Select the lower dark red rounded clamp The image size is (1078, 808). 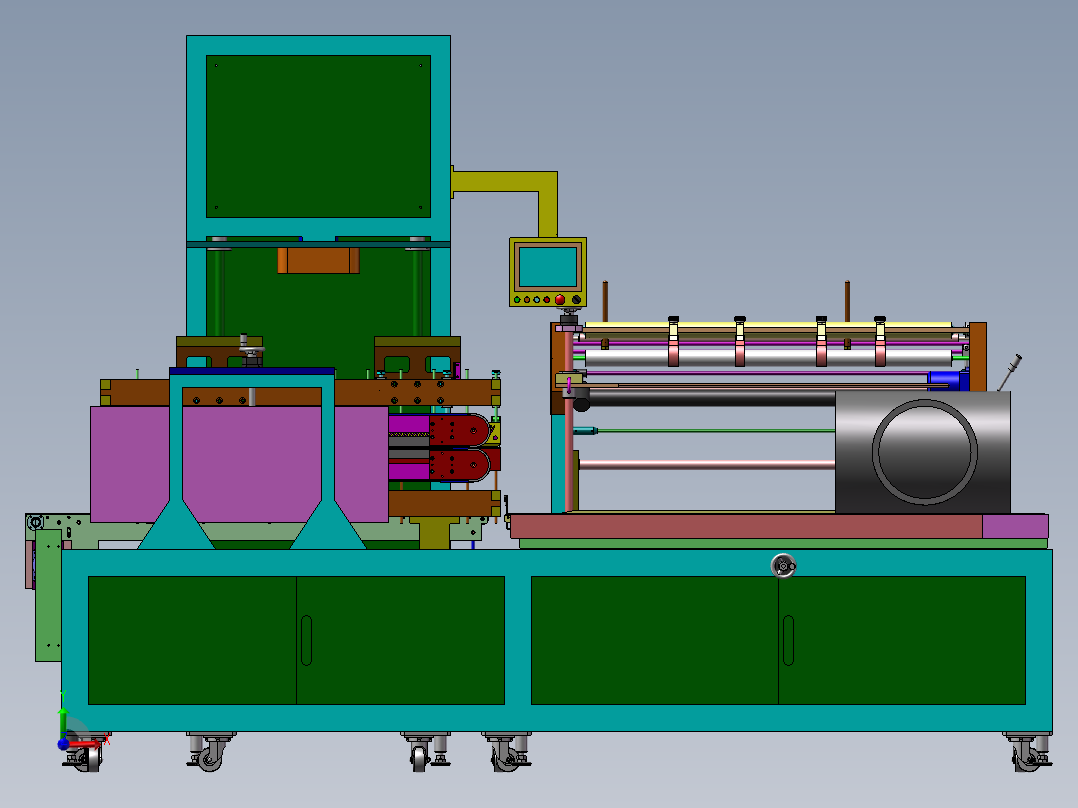[459, 464]
